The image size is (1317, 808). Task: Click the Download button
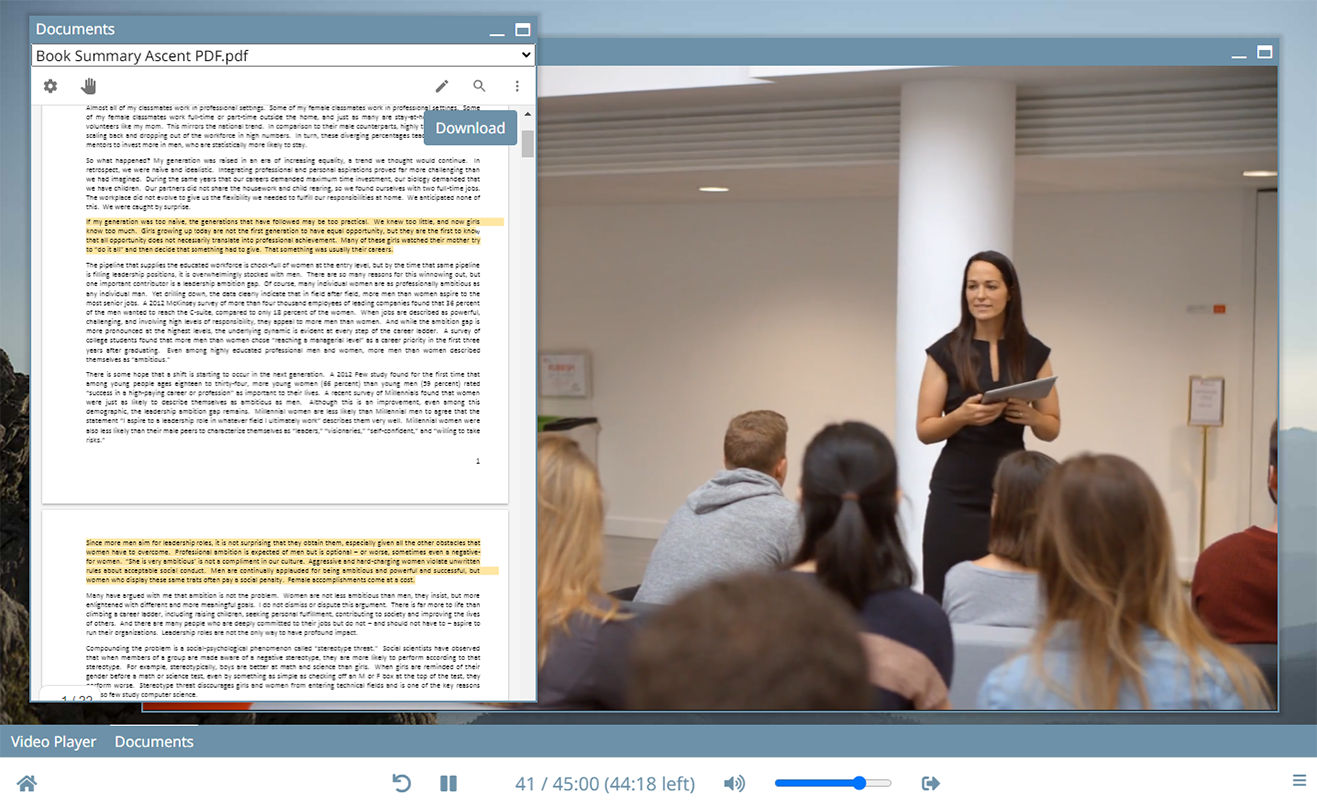[x=470, y=128]
